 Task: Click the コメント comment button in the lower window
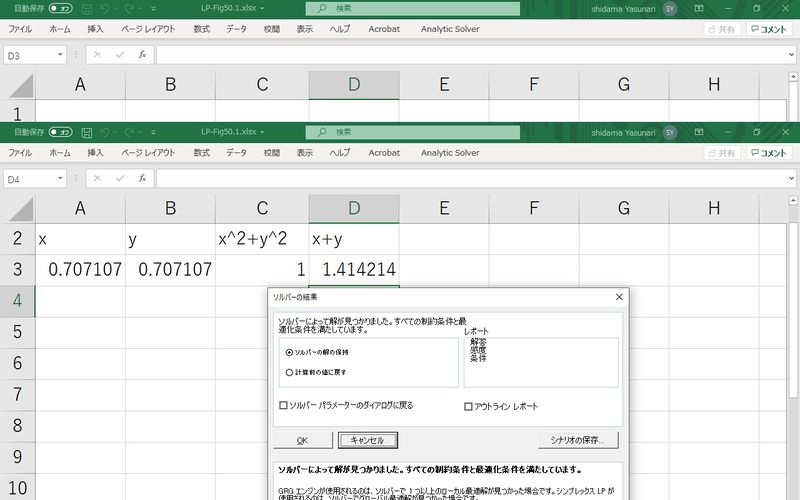click(770, 153)
